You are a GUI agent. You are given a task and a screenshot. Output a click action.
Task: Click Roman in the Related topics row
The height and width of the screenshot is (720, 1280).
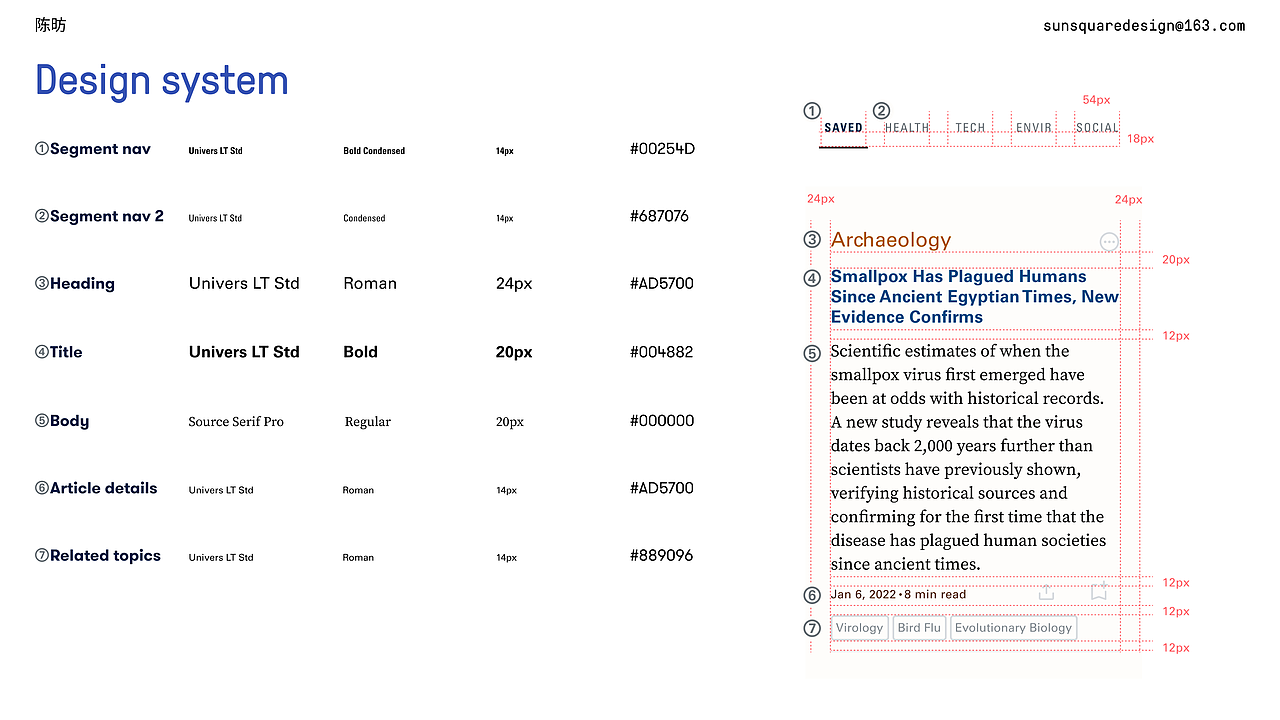click(x=358, y=558)
